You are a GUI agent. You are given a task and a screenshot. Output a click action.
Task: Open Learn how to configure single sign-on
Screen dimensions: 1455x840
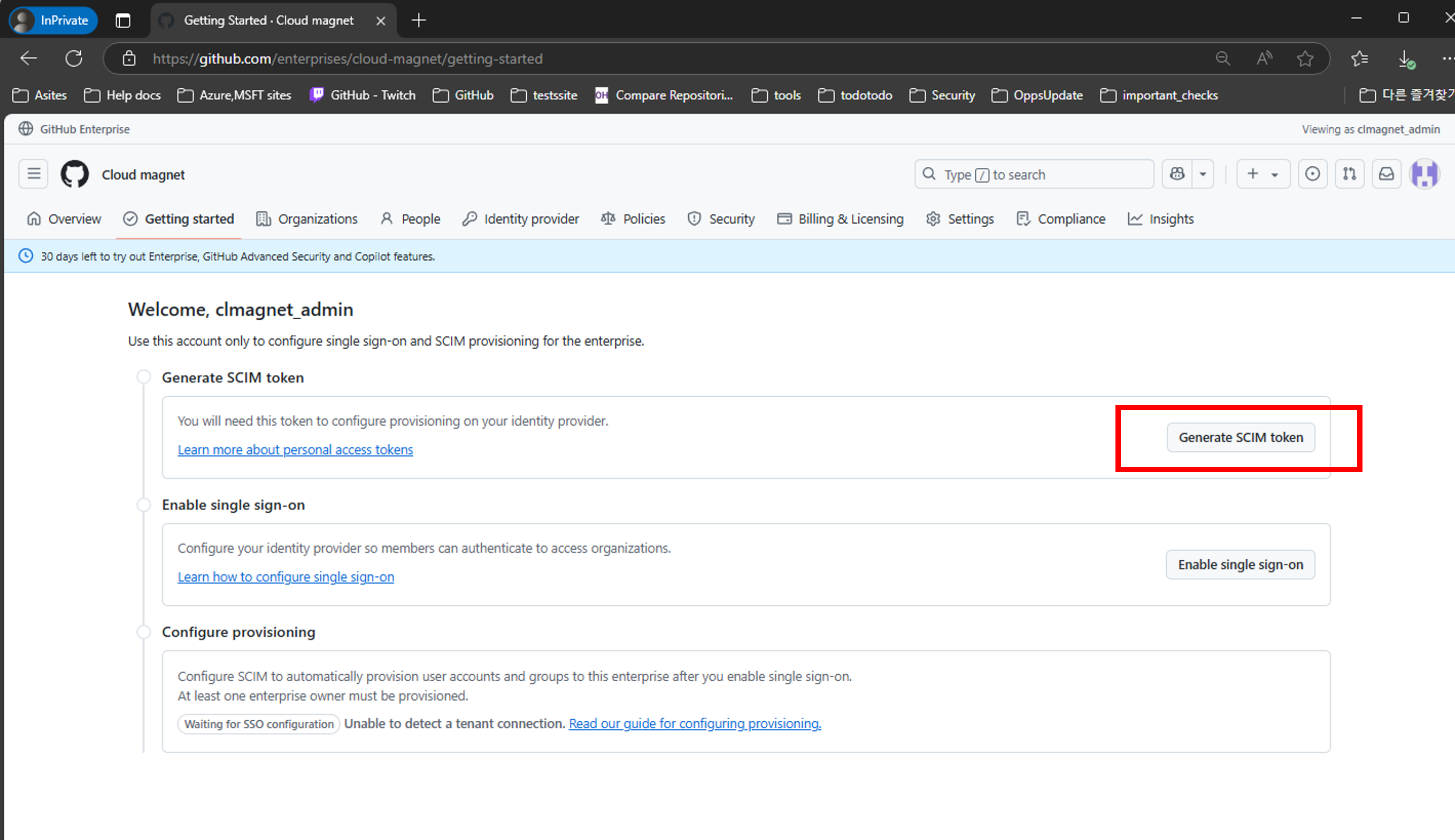click(286, 576)
